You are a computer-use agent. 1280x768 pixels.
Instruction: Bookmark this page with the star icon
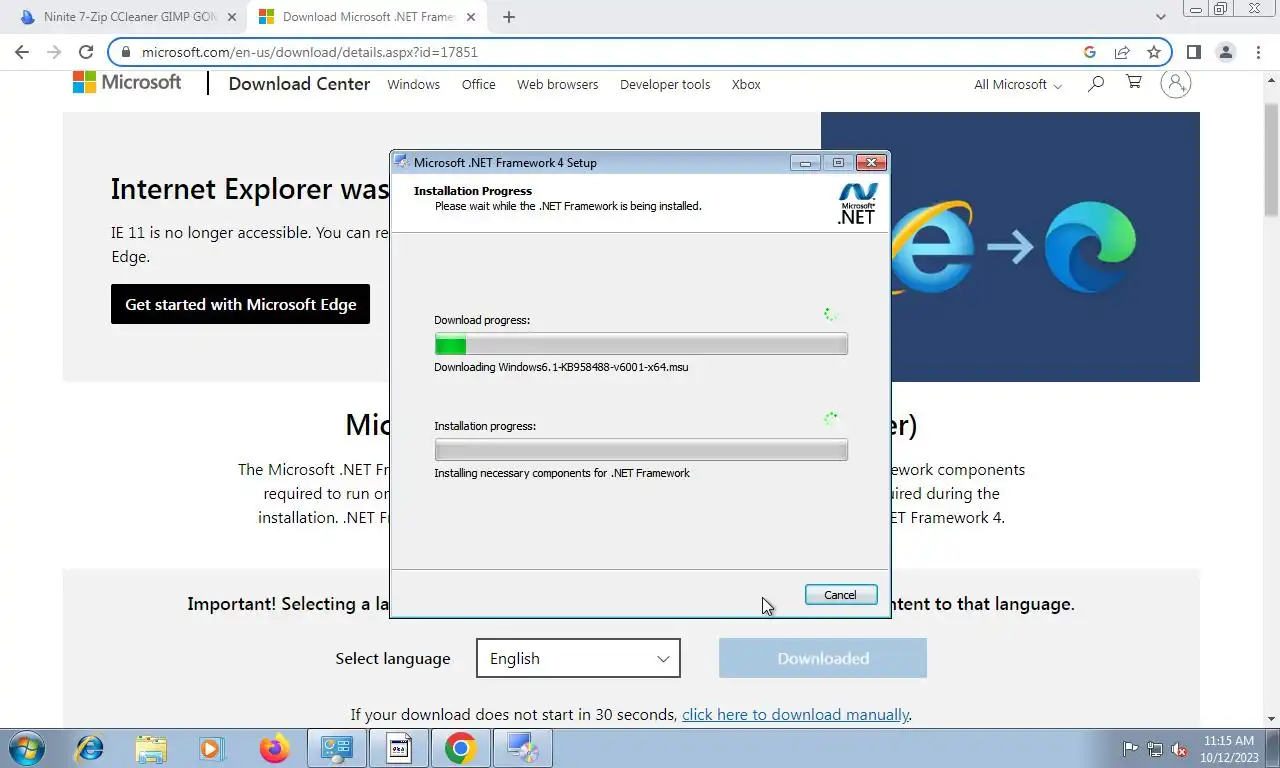coord(1154,52)
